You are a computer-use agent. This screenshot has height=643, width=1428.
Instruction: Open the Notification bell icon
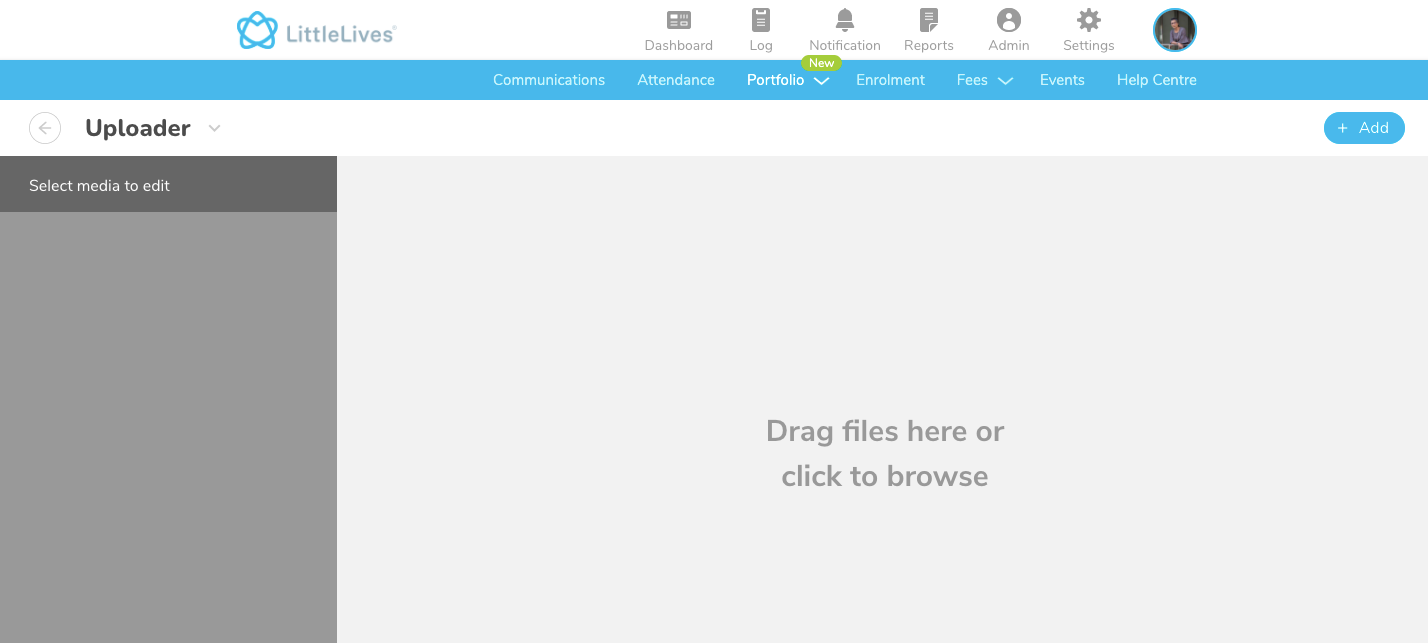coord(845,20)
